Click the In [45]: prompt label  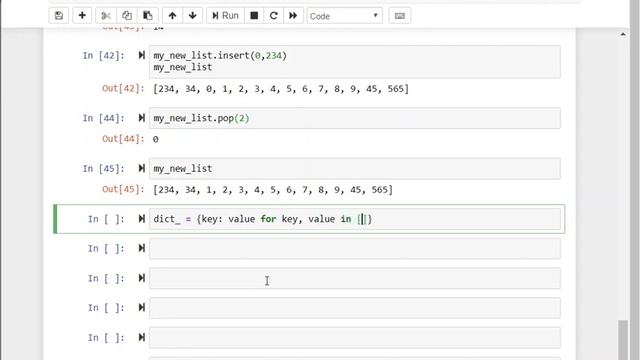click(x=104, y=168)
